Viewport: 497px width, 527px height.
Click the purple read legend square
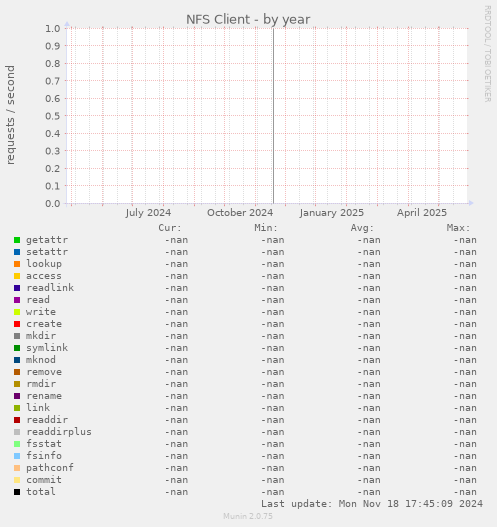17,300
